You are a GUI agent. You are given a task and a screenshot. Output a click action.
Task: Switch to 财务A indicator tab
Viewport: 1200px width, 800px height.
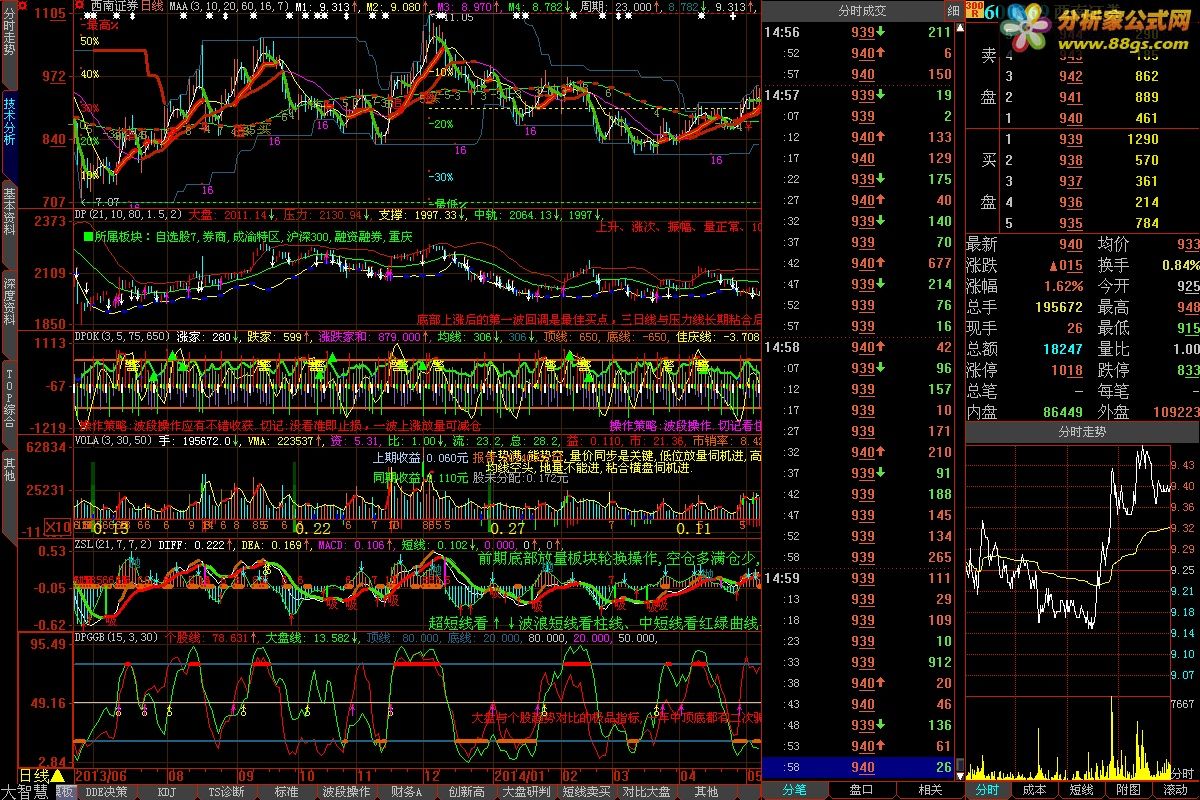click(x=406, y=791)
